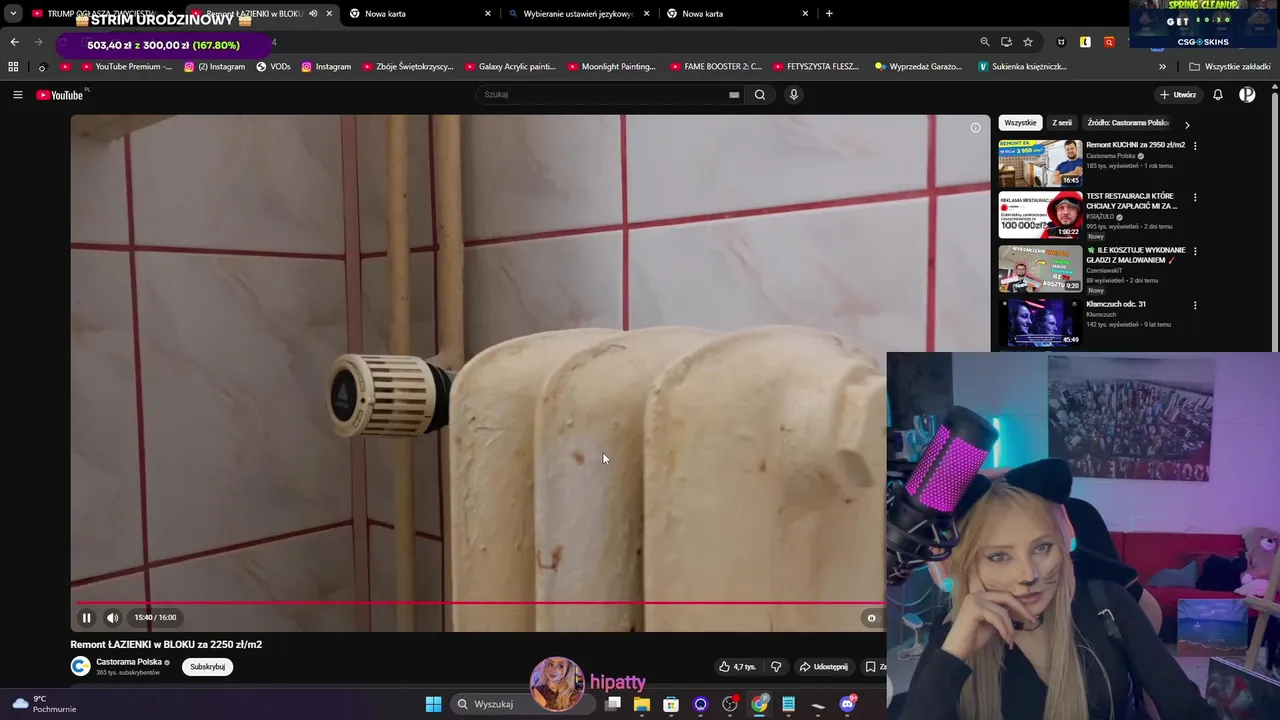Click the Subskrybuj button
This screenshot has height=720, width=1280.
pos(207,667)
